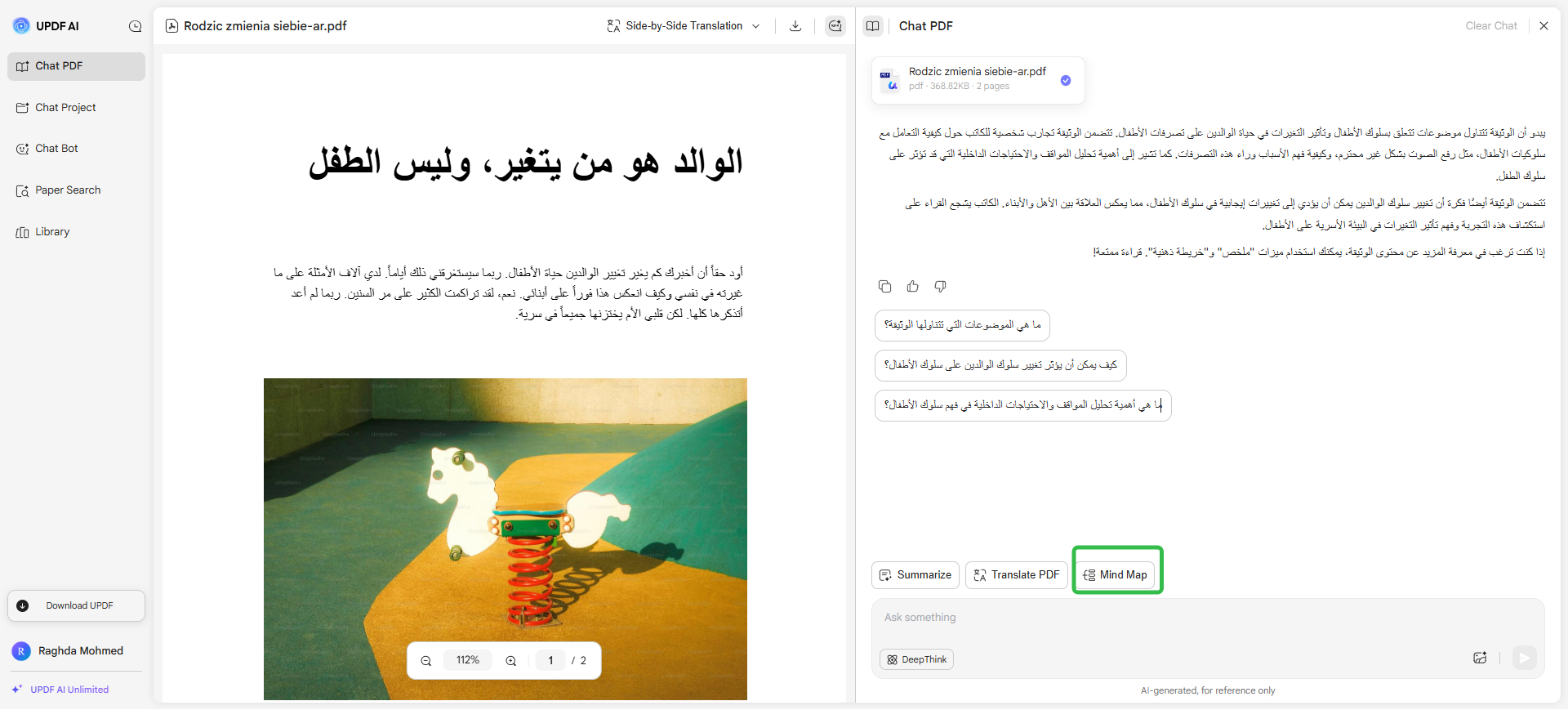The width and height of the screenshot is (1568, 710).
Task: Toggle DeepThink mode
Action: [x=916, y=659]
